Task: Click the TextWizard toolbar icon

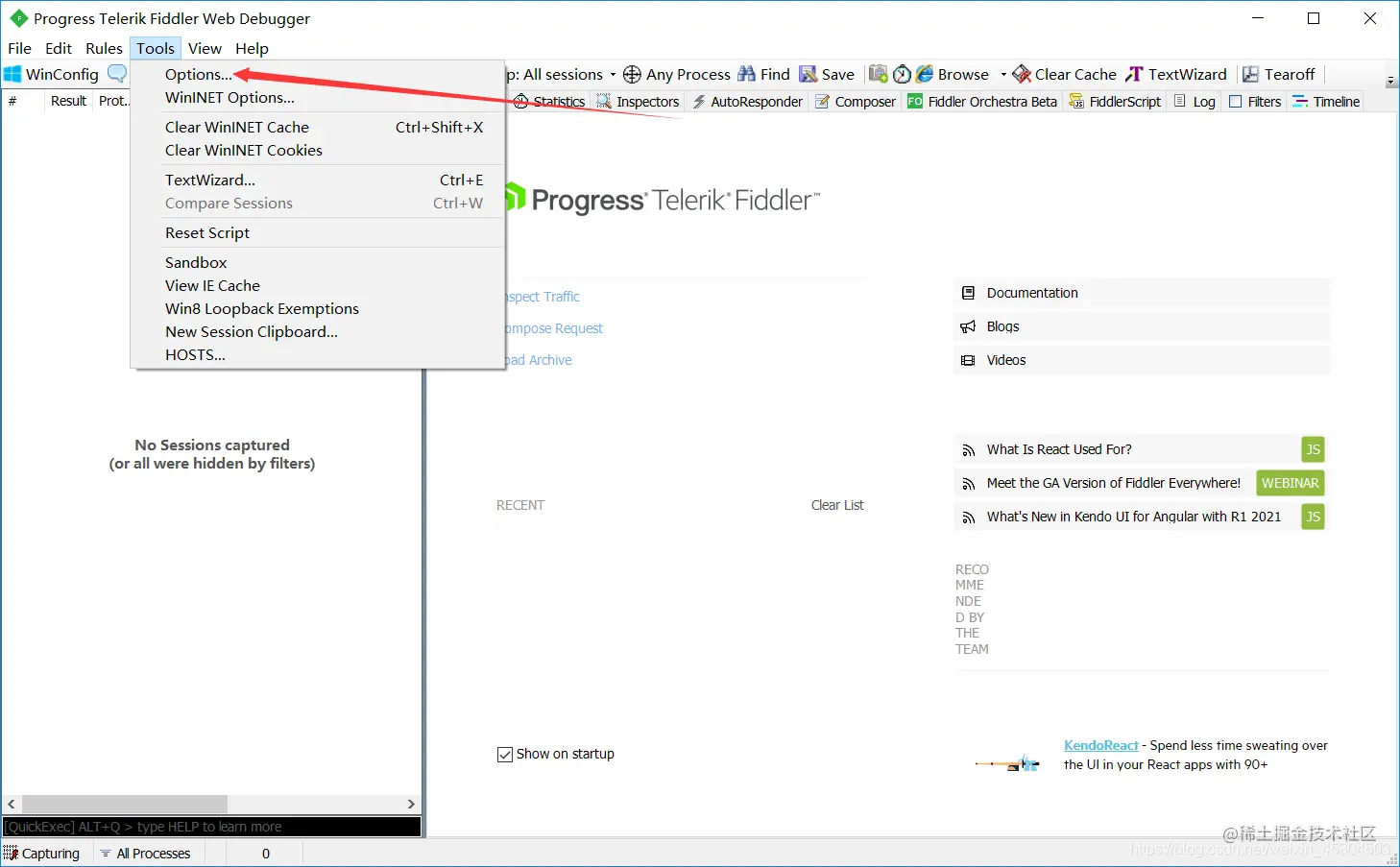Action: tap(1134, 74)
